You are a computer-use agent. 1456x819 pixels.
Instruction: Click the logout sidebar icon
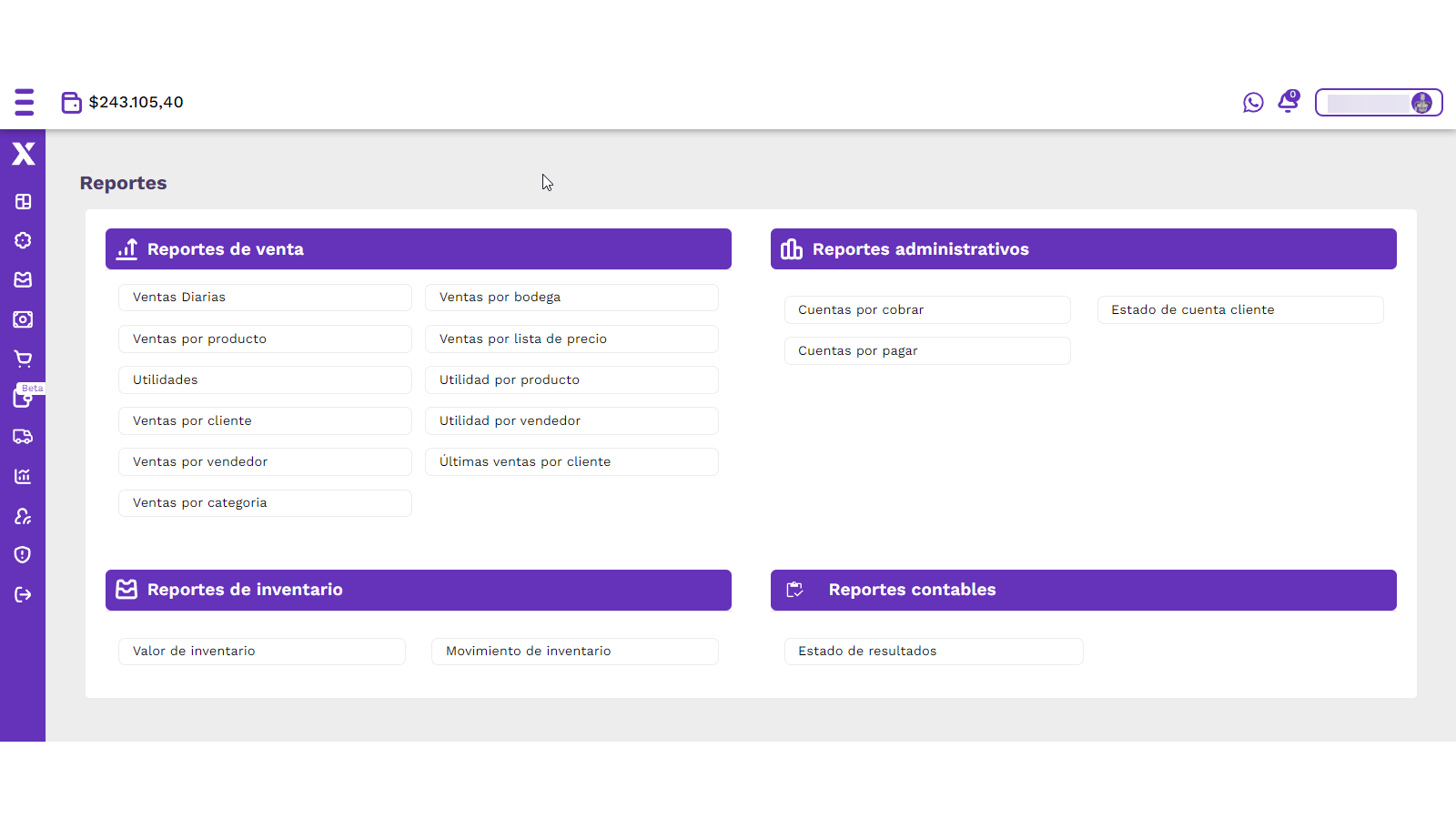click(24, 595)
